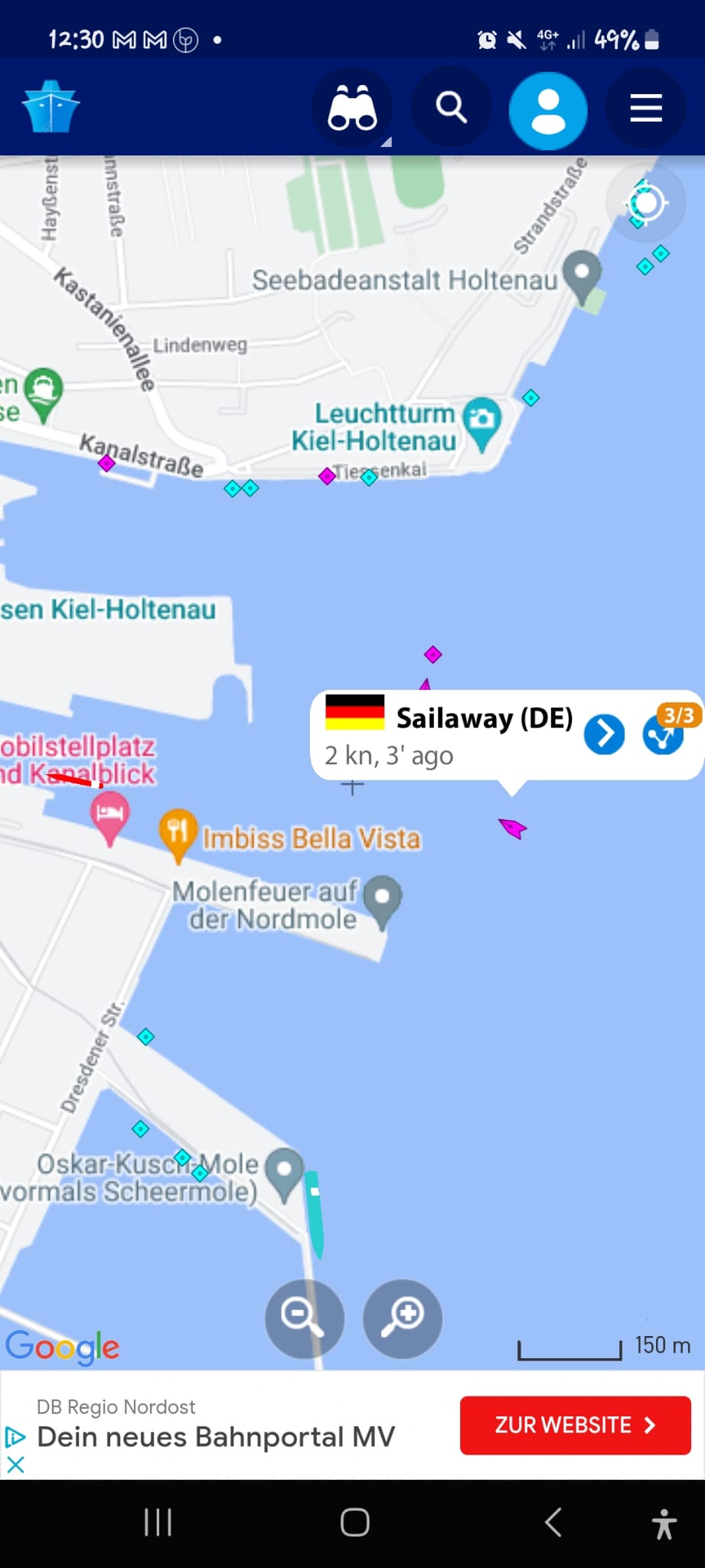Tap the Sailaway (DE) vessel name
Image resolution: width=705 pixels, height=1568 pixels.
pyautogui.click(x=485, y=718)
